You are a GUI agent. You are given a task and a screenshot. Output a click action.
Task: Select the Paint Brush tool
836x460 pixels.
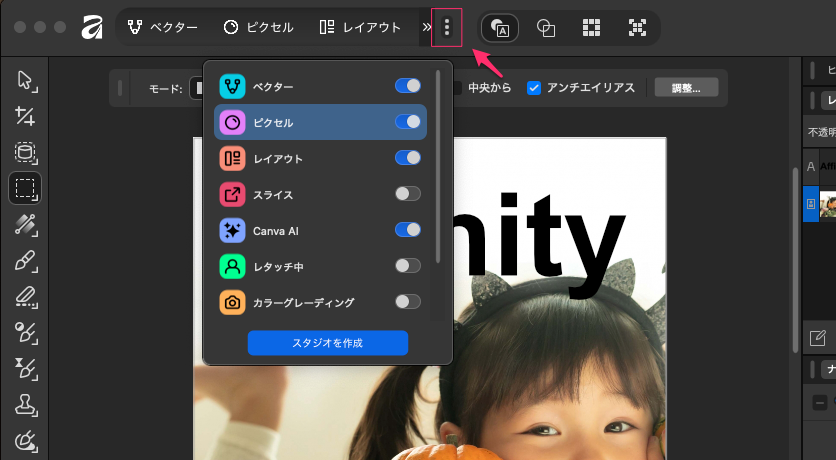coord(25,261)
